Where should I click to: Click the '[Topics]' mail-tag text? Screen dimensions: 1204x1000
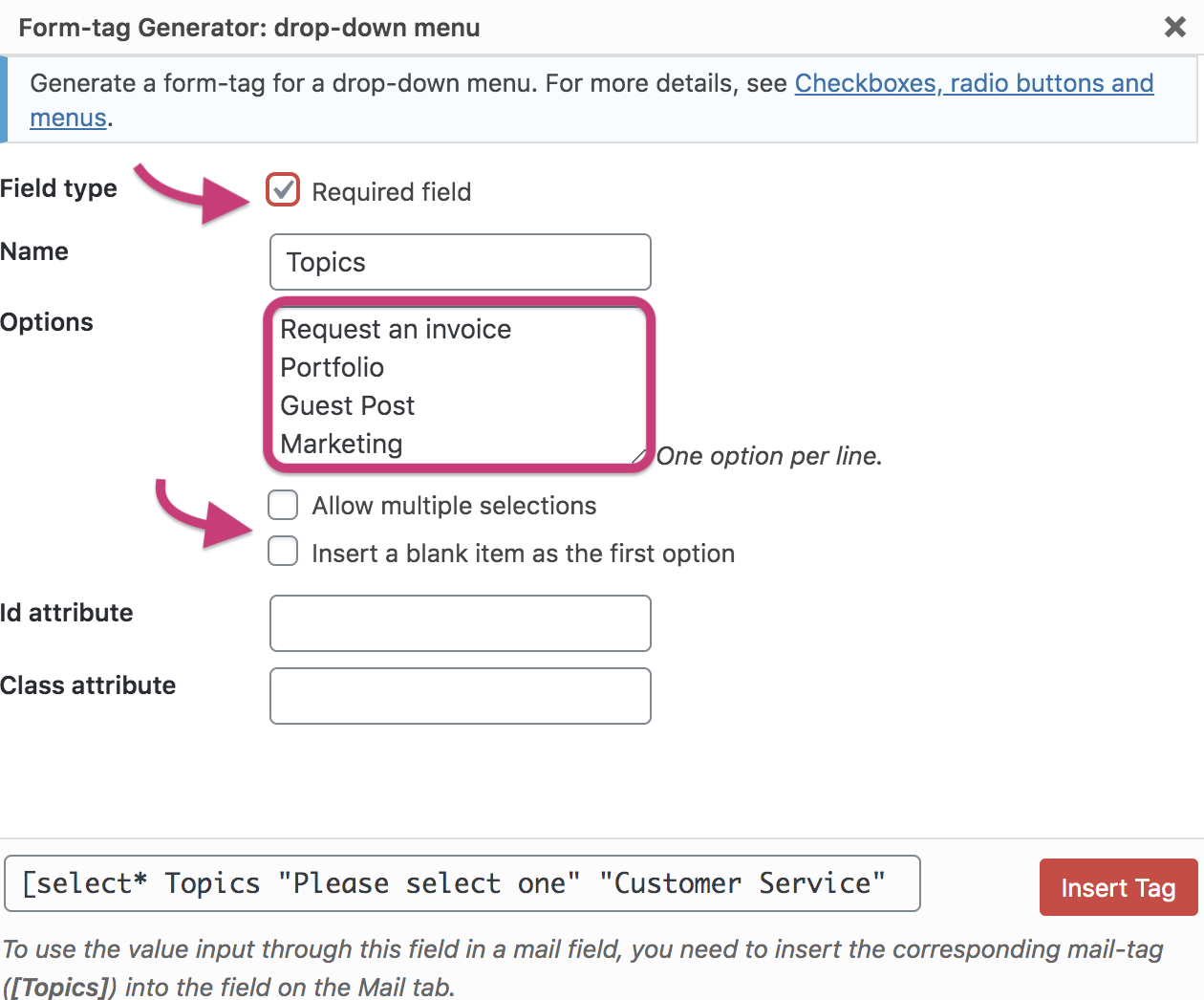[x=60, y=987]
